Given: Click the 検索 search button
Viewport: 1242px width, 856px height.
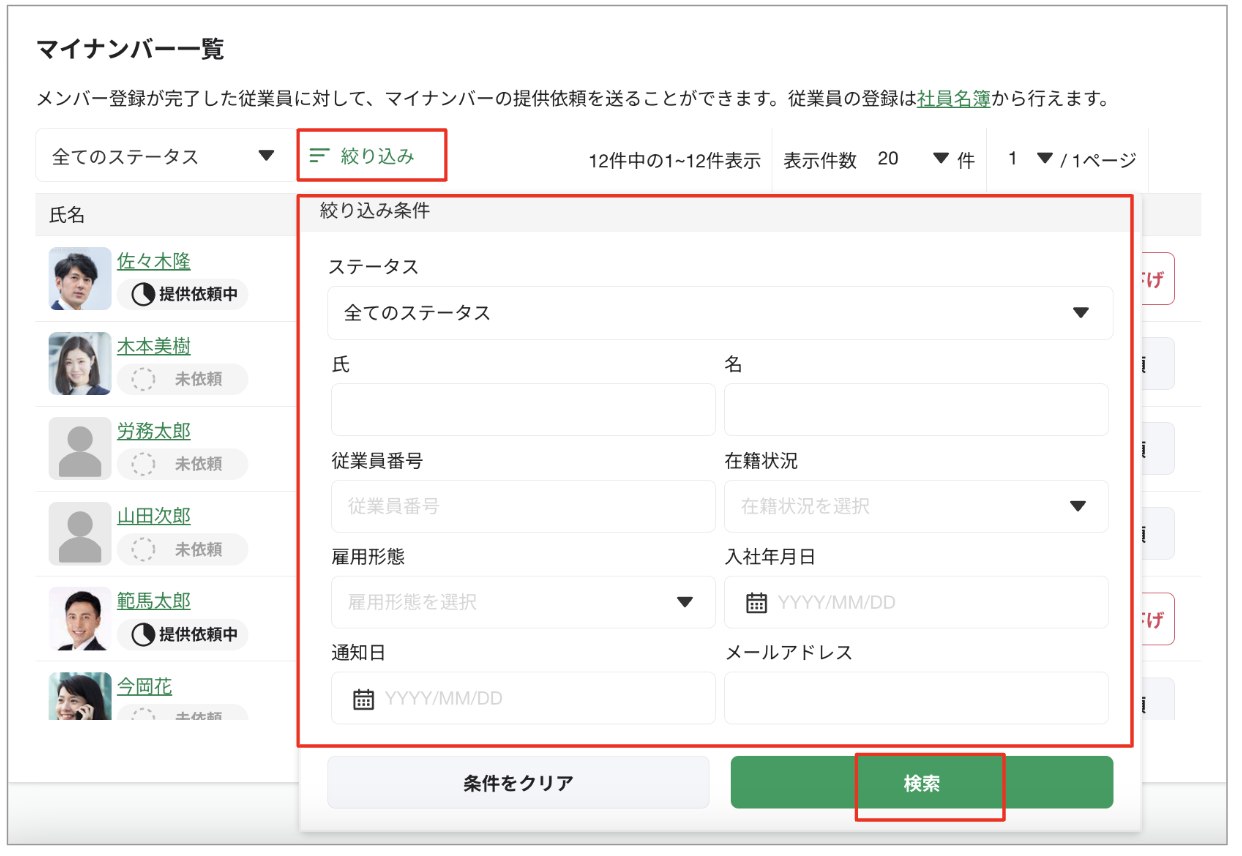Looking at the screenshot, I should tap(922, 782).
